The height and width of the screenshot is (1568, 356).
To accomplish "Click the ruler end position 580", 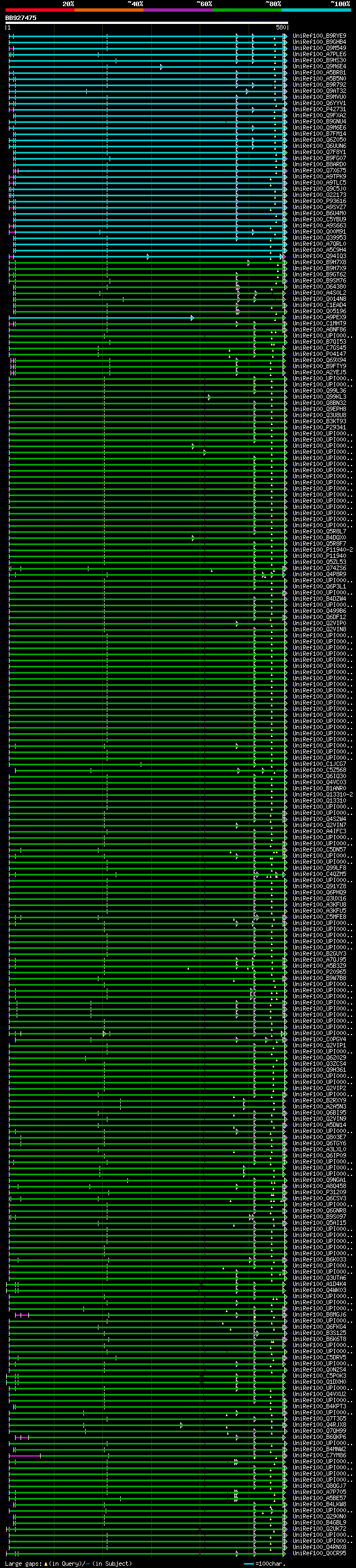I will click(x=280, y=27).
